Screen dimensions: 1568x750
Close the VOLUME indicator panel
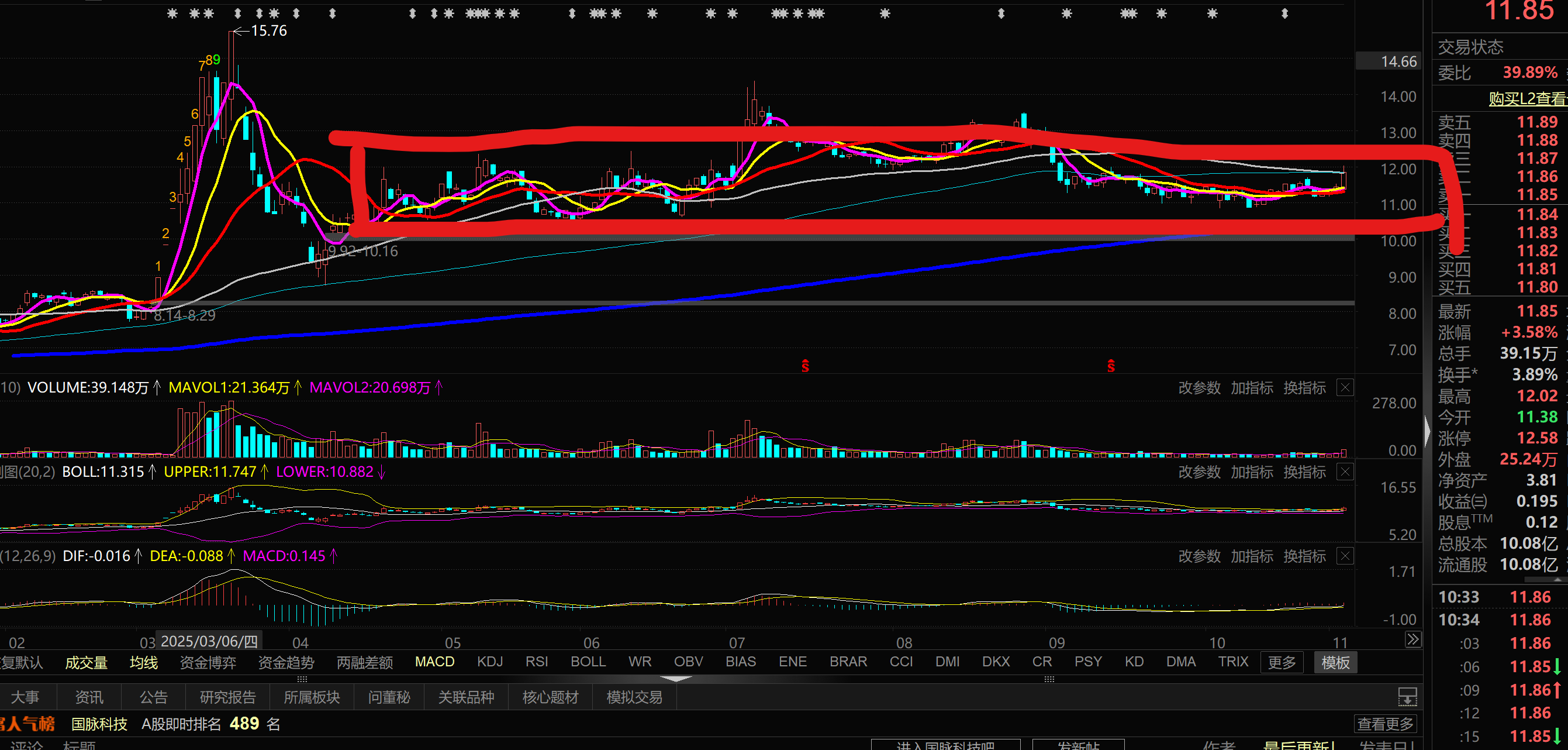tap(1345, 387)
